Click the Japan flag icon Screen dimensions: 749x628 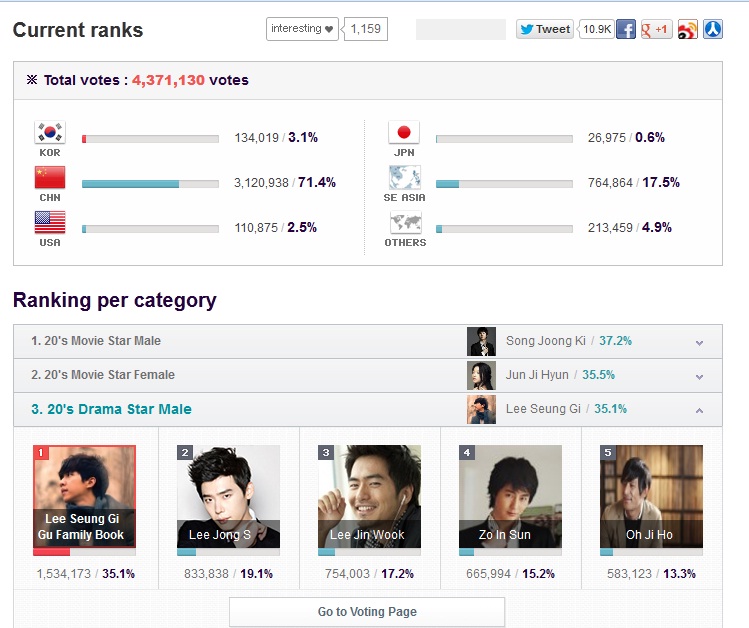click(x=404, y=132)
